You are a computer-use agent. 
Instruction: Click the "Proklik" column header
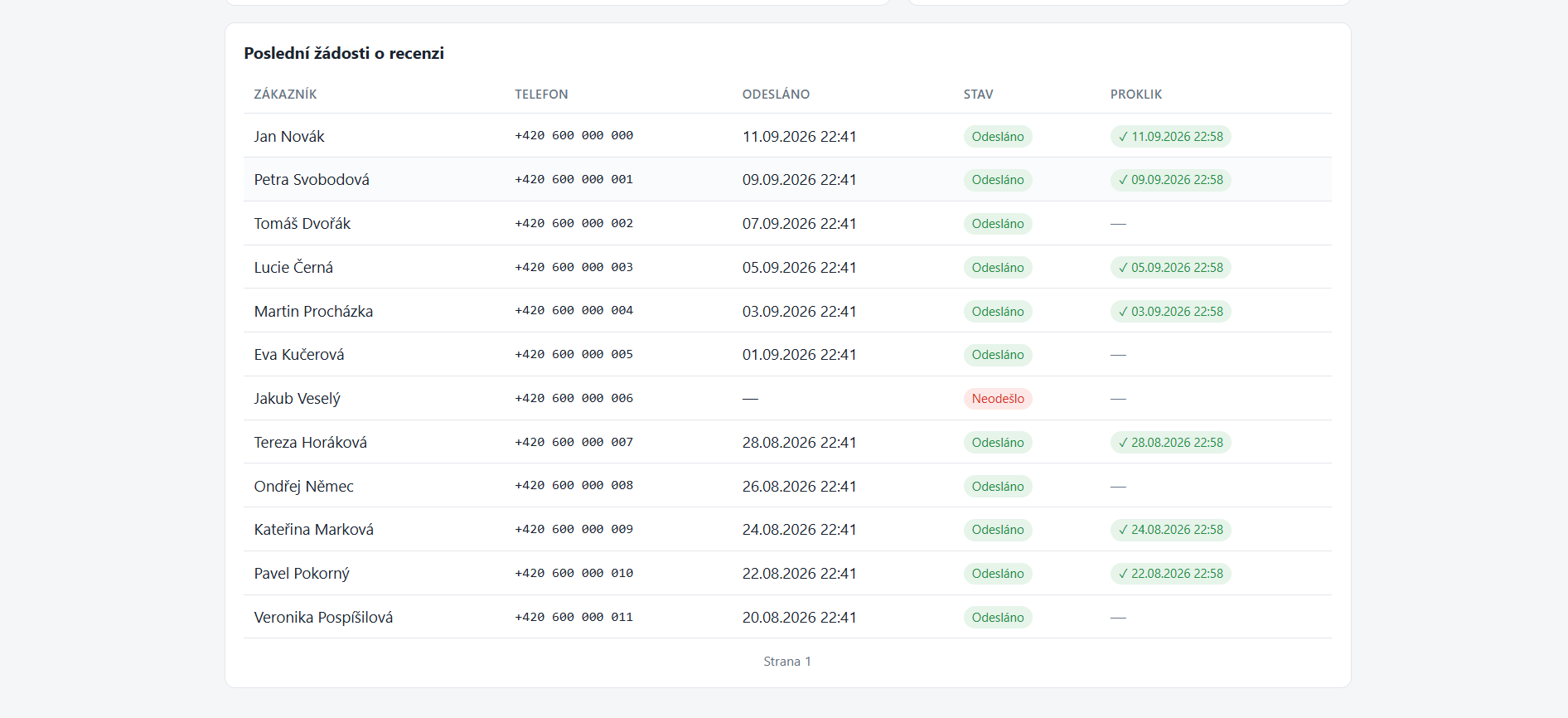(x=1136, y=95)
